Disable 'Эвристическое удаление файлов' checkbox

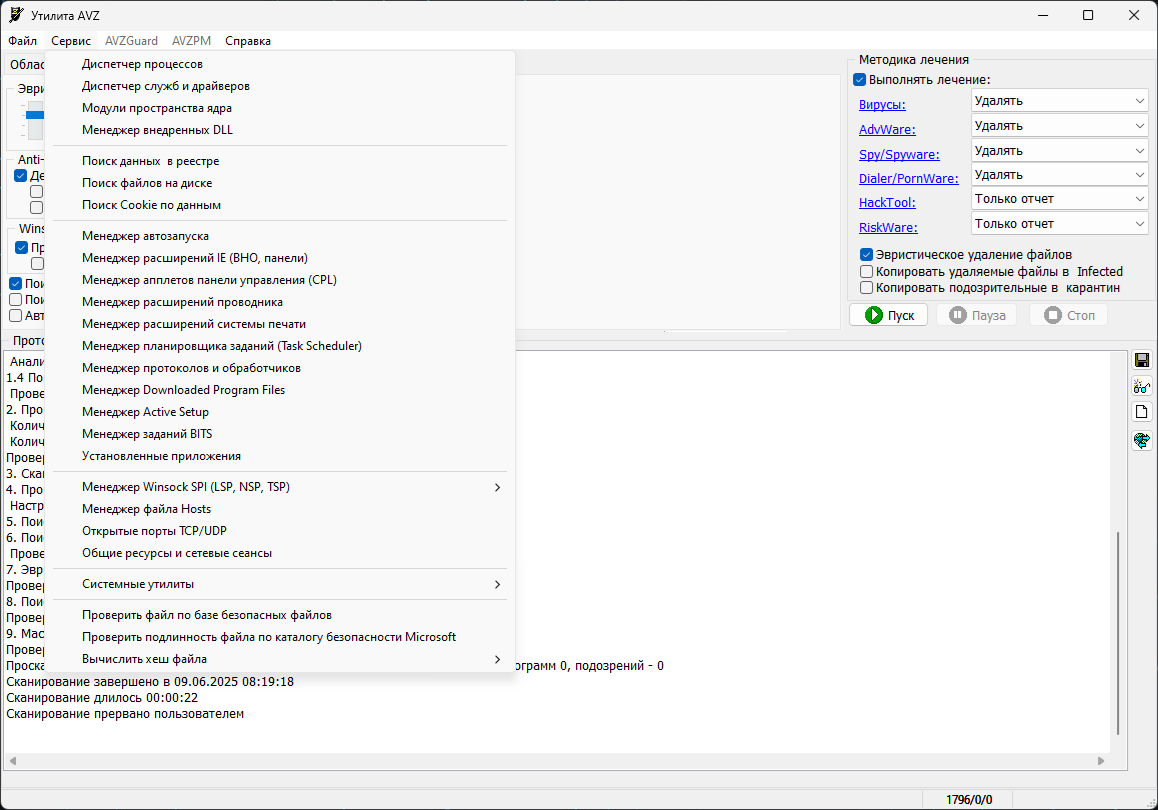(x=866, y=255)
